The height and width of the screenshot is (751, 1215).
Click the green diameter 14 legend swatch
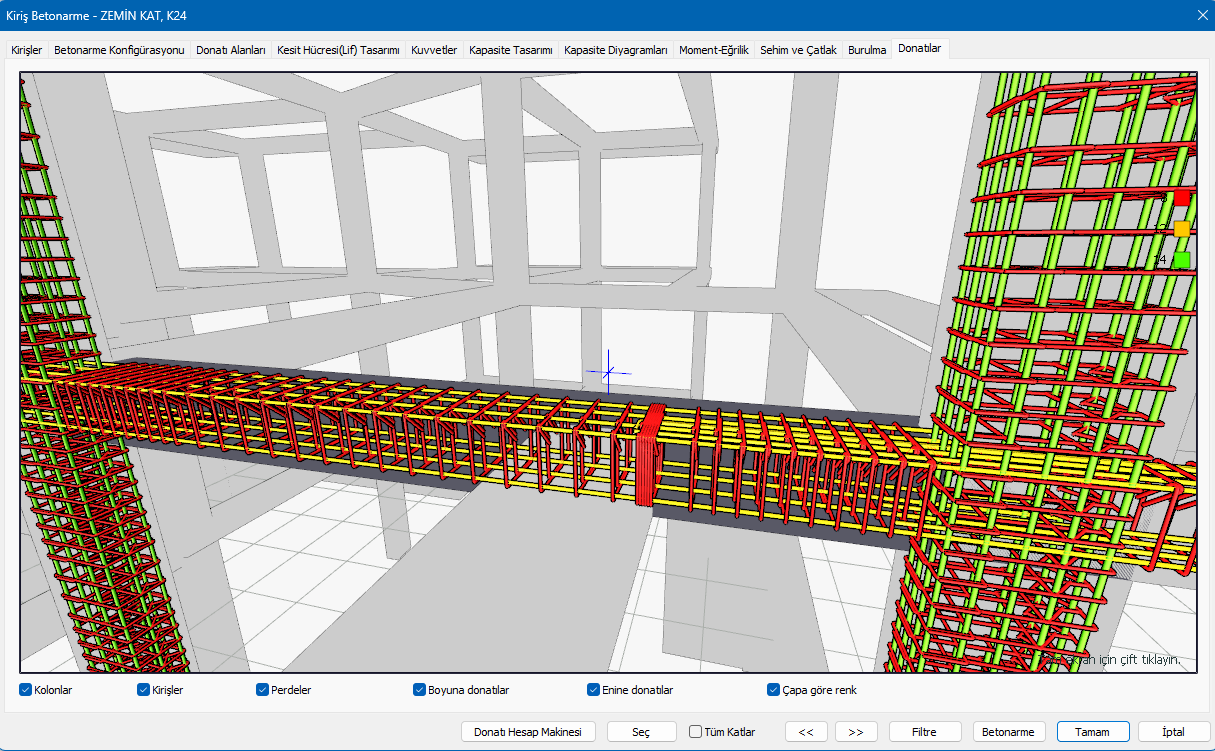[x=1181, y=260]
